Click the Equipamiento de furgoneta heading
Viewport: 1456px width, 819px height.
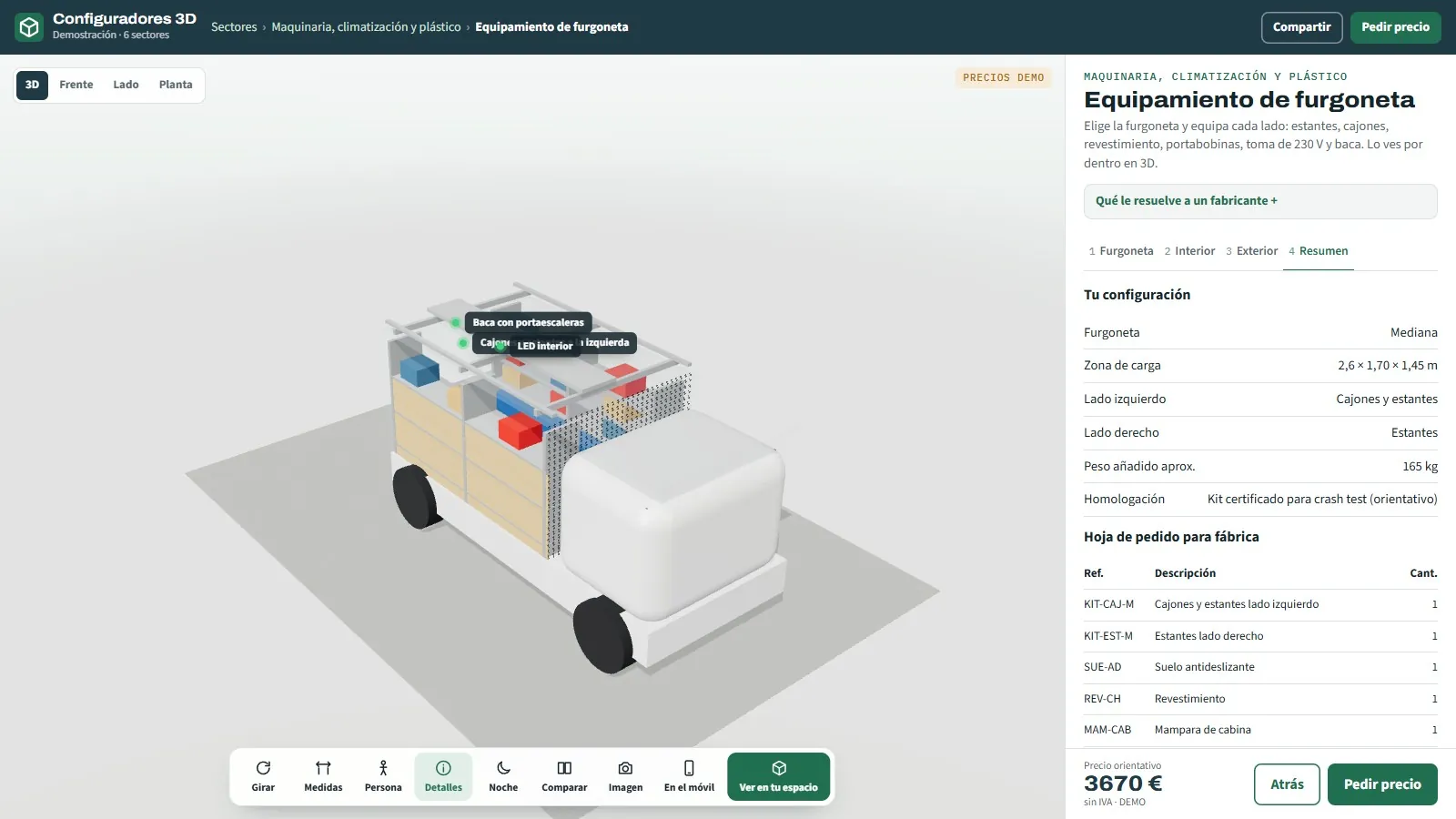(1249, 99)
